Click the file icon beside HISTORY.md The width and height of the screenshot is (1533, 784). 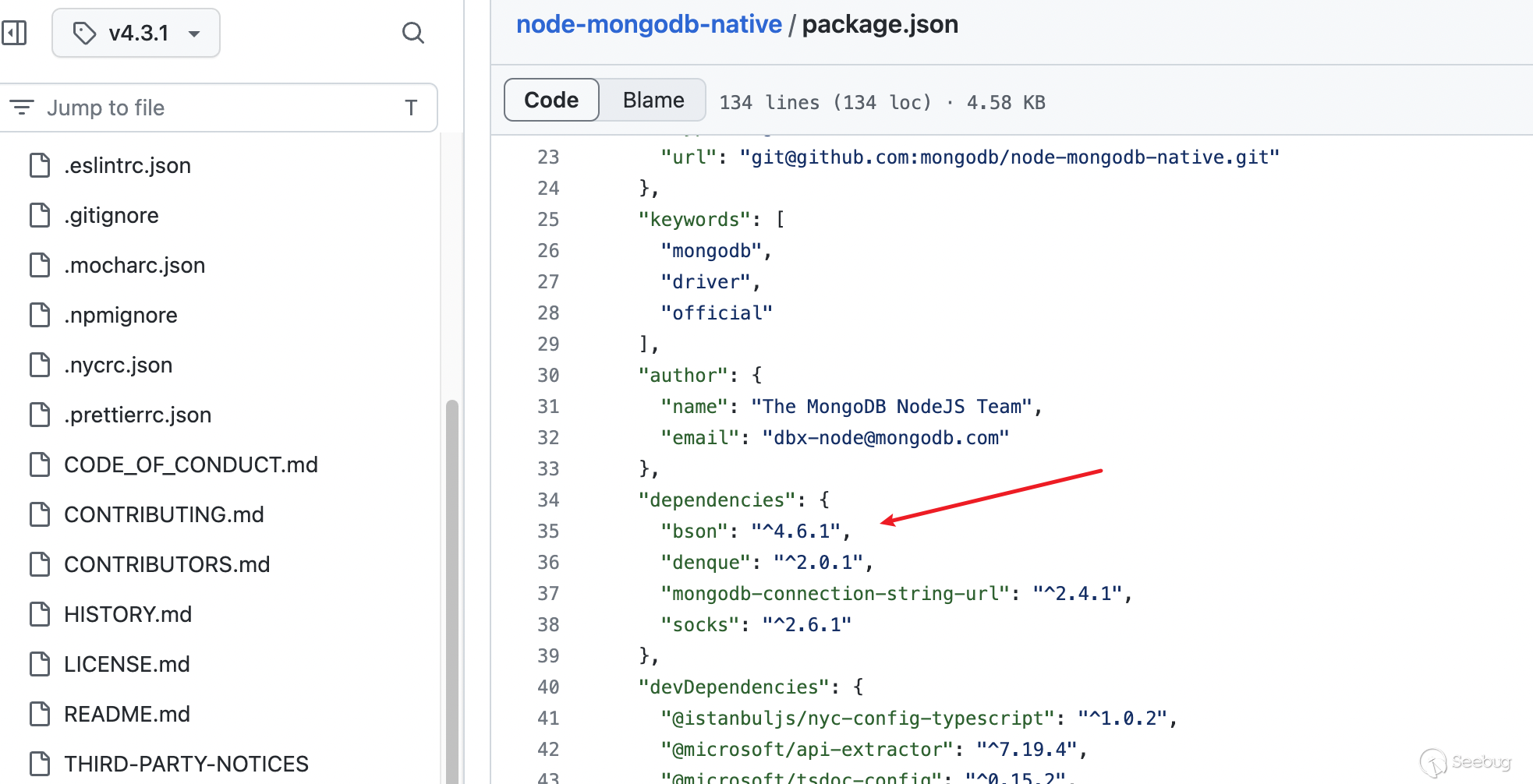(x=40, y=614)
